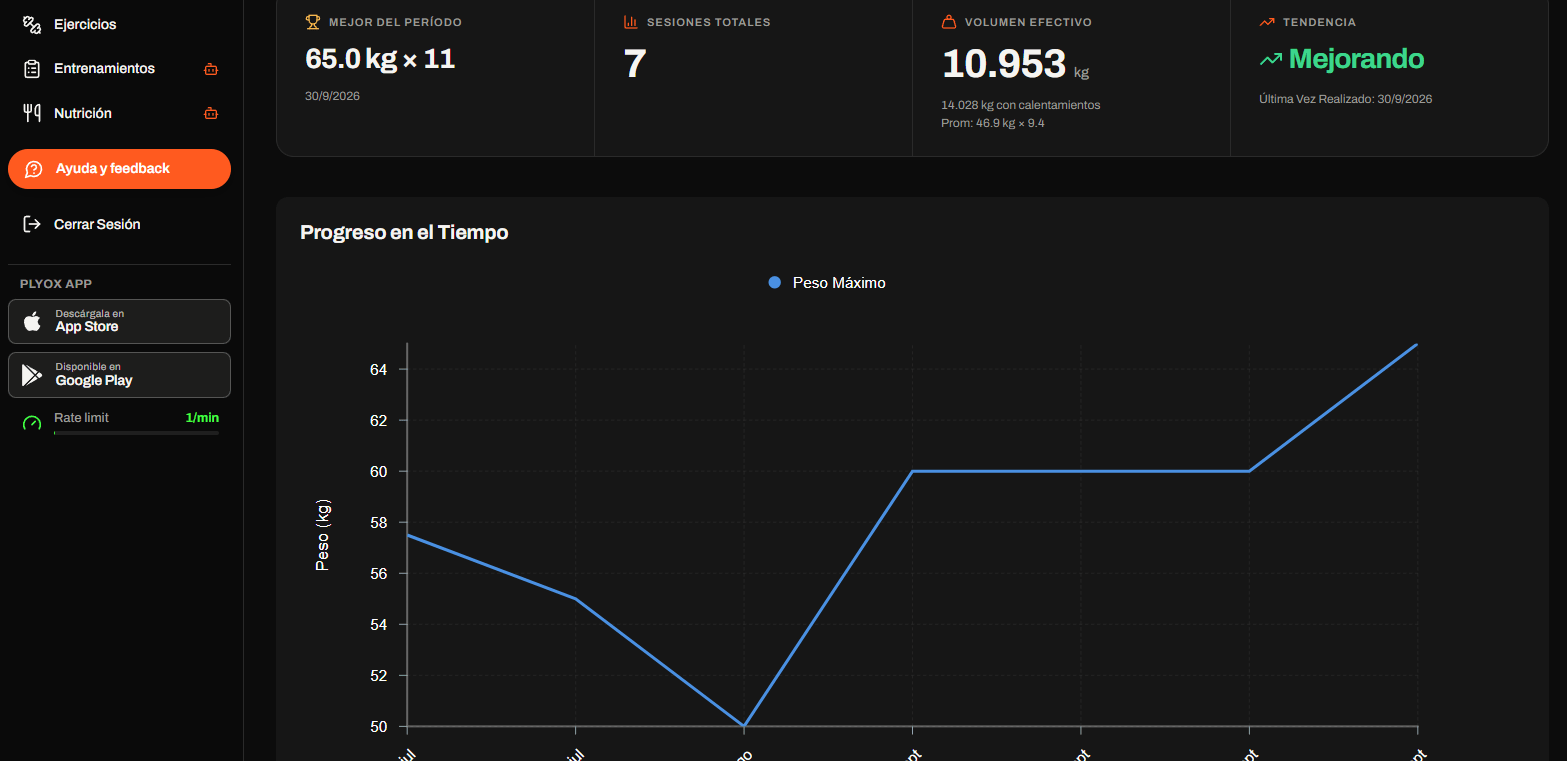
Task: Click the Ejercicios dumbbell icon
Action: tap(32, 24)
